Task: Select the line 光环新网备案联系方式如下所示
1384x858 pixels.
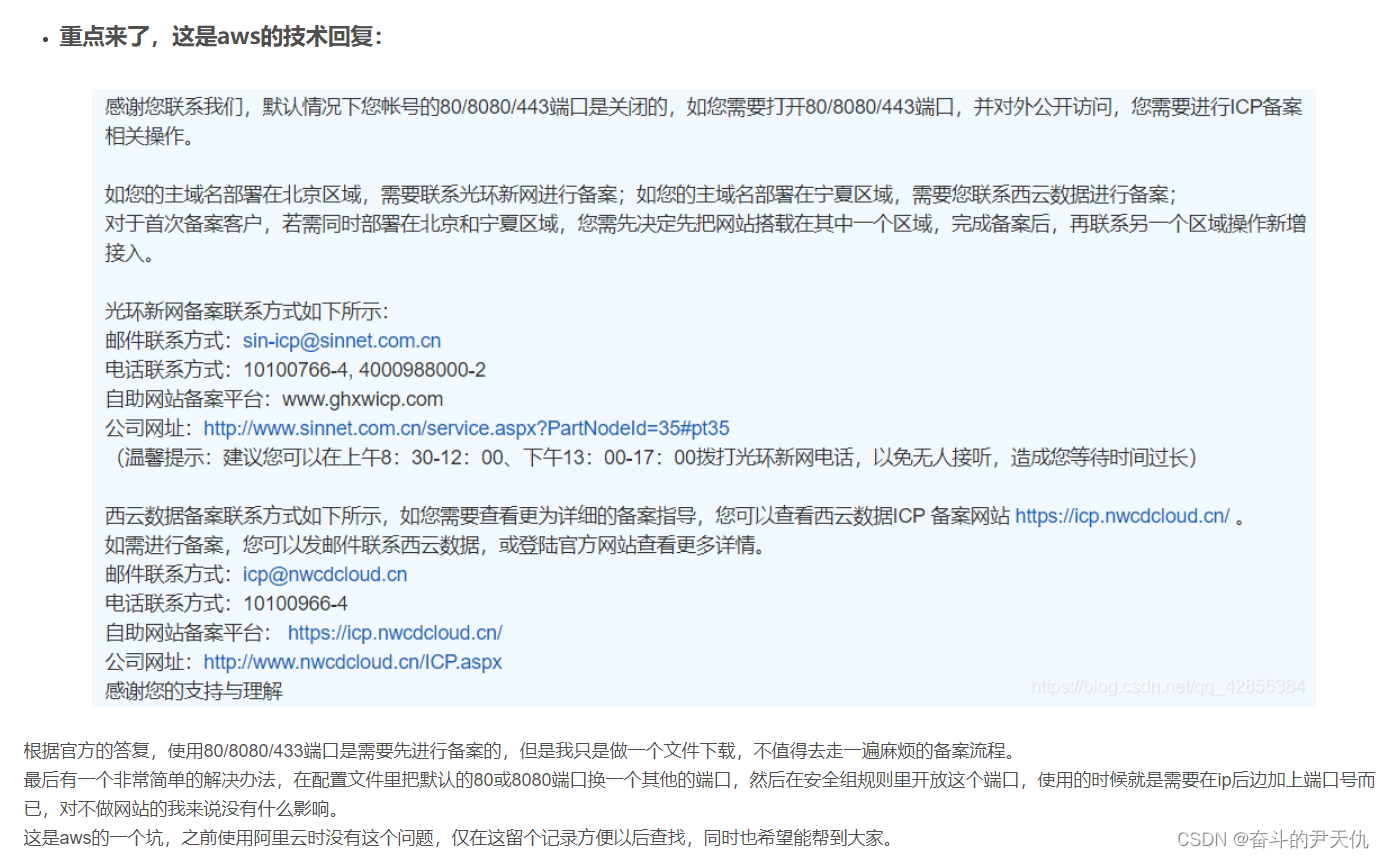Action: 246,311
